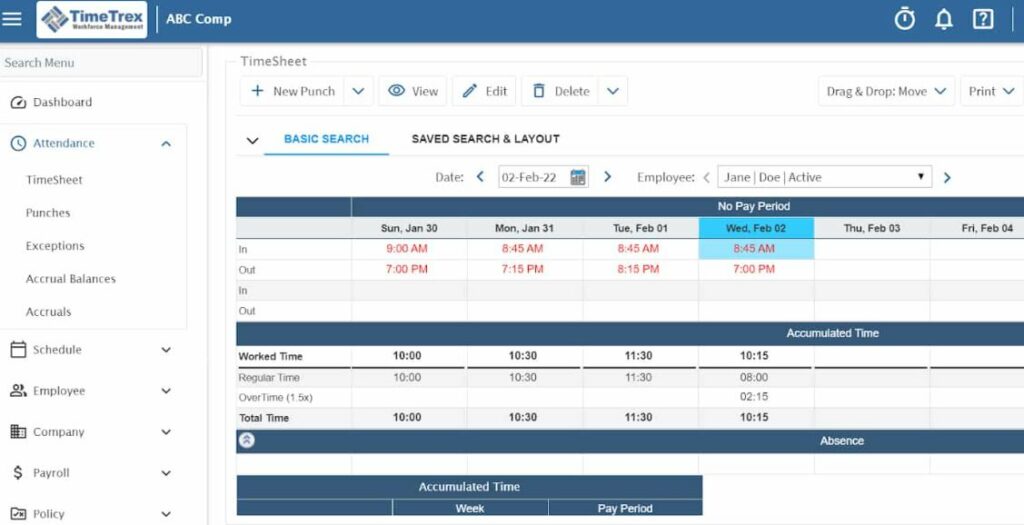Viewport: 1024px width, 525px height.
Task: Click the Schedule calendar icon
Action: (x=18, y=349)
